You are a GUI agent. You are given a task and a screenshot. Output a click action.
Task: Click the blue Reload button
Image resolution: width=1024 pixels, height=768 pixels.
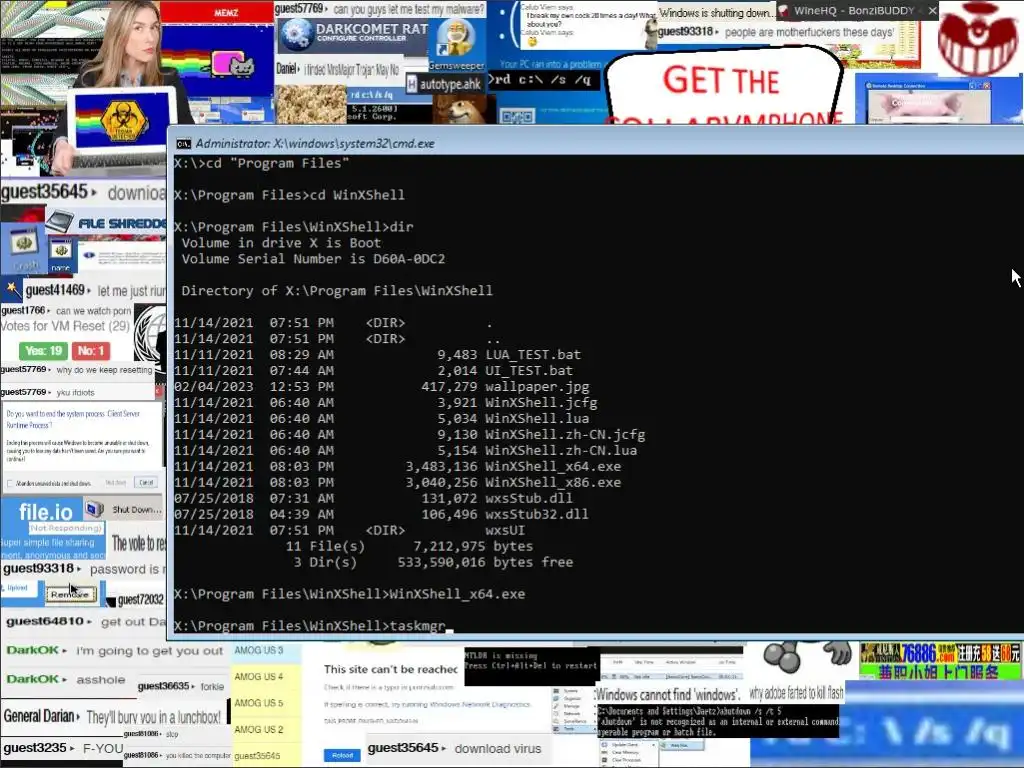[x=342, y=756]
